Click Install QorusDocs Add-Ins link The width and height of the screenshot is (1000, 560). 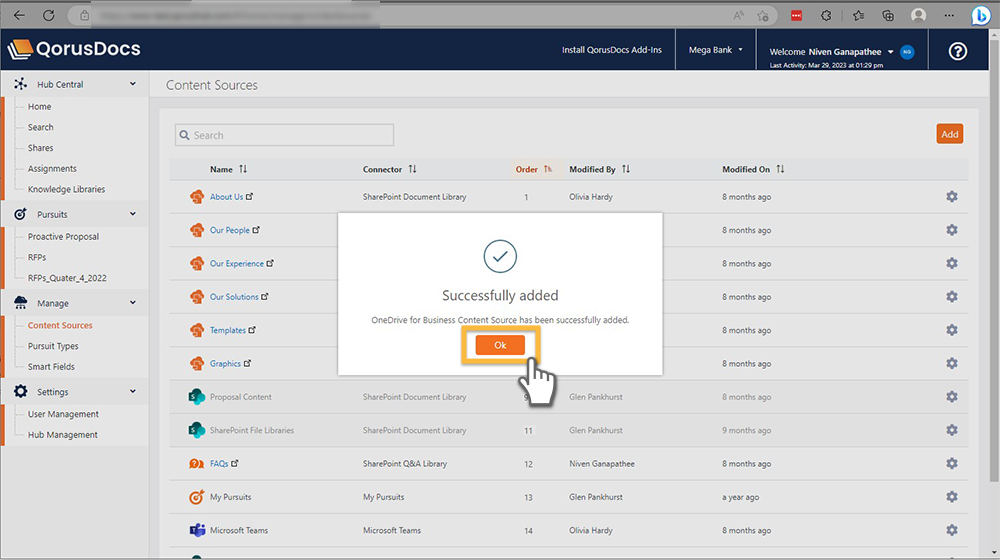click(x=612, y=50)
